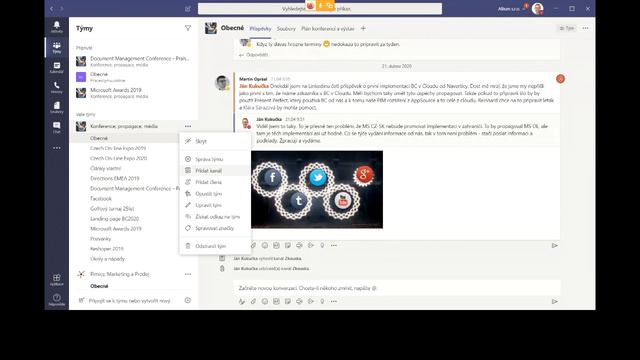This screenshot has width=640, height=360.
Task: Add a new tab with the plus icon
Action: point(363,28)
